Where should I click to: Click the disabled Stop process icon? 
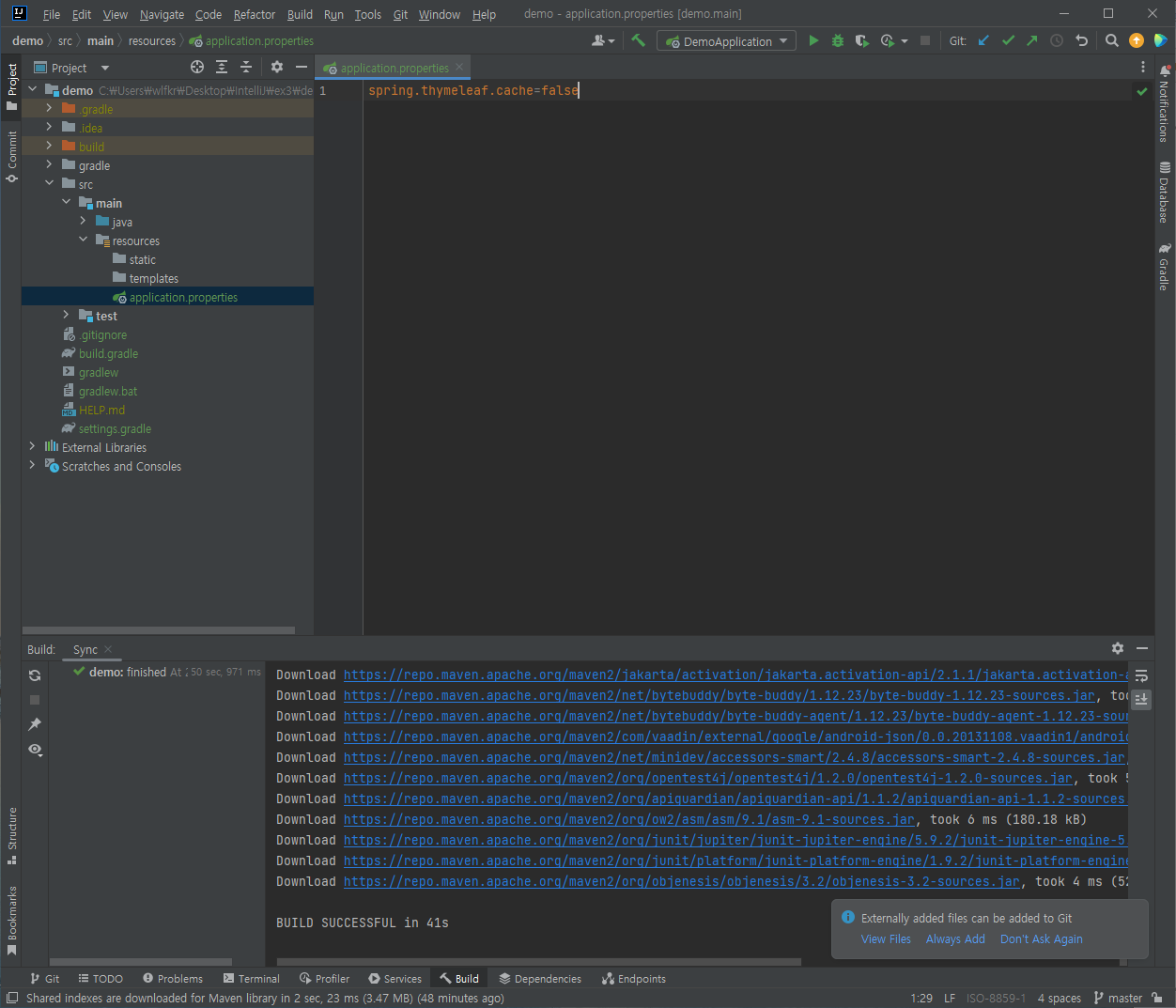coord(925,40)
